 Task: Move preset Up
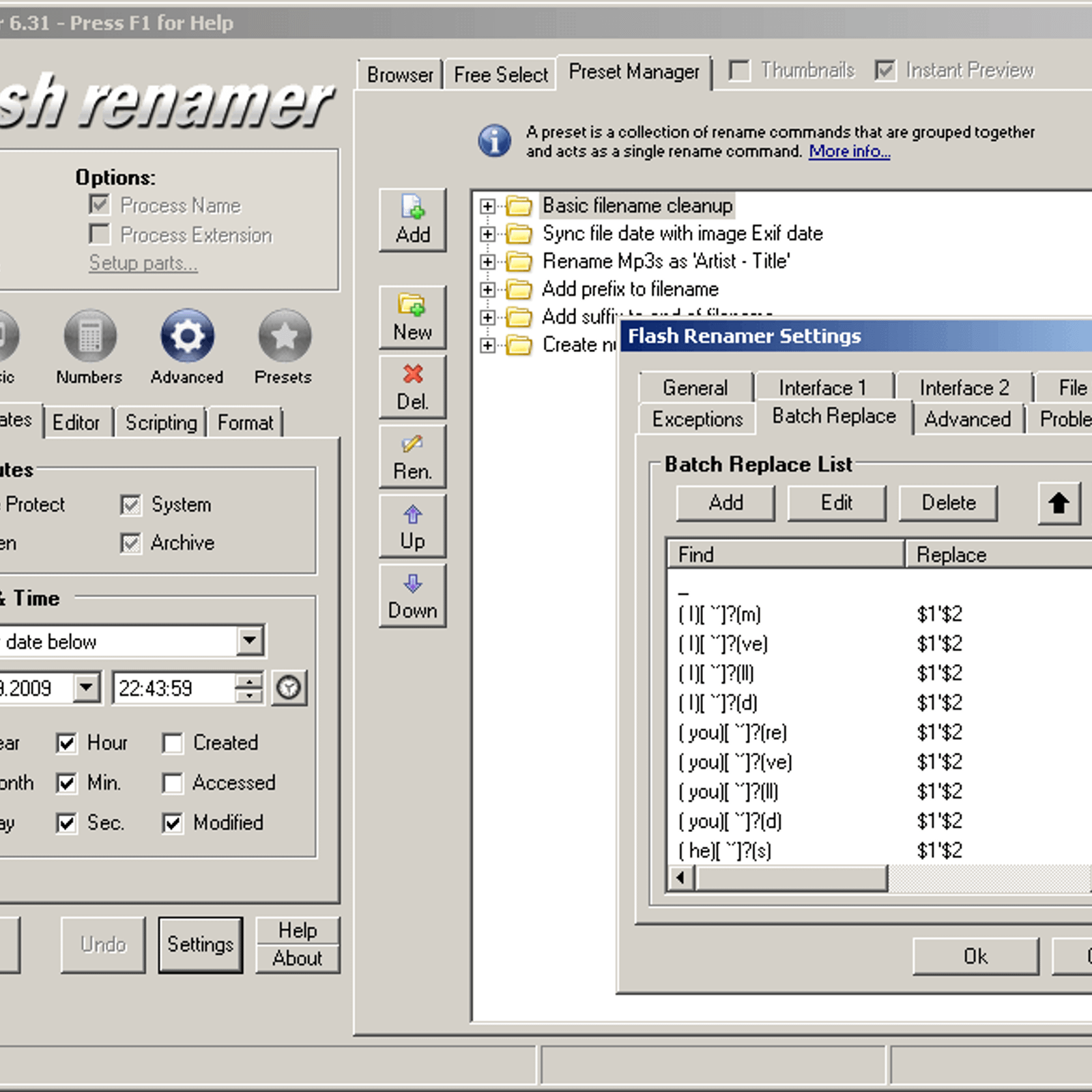(x=413, y=526)
